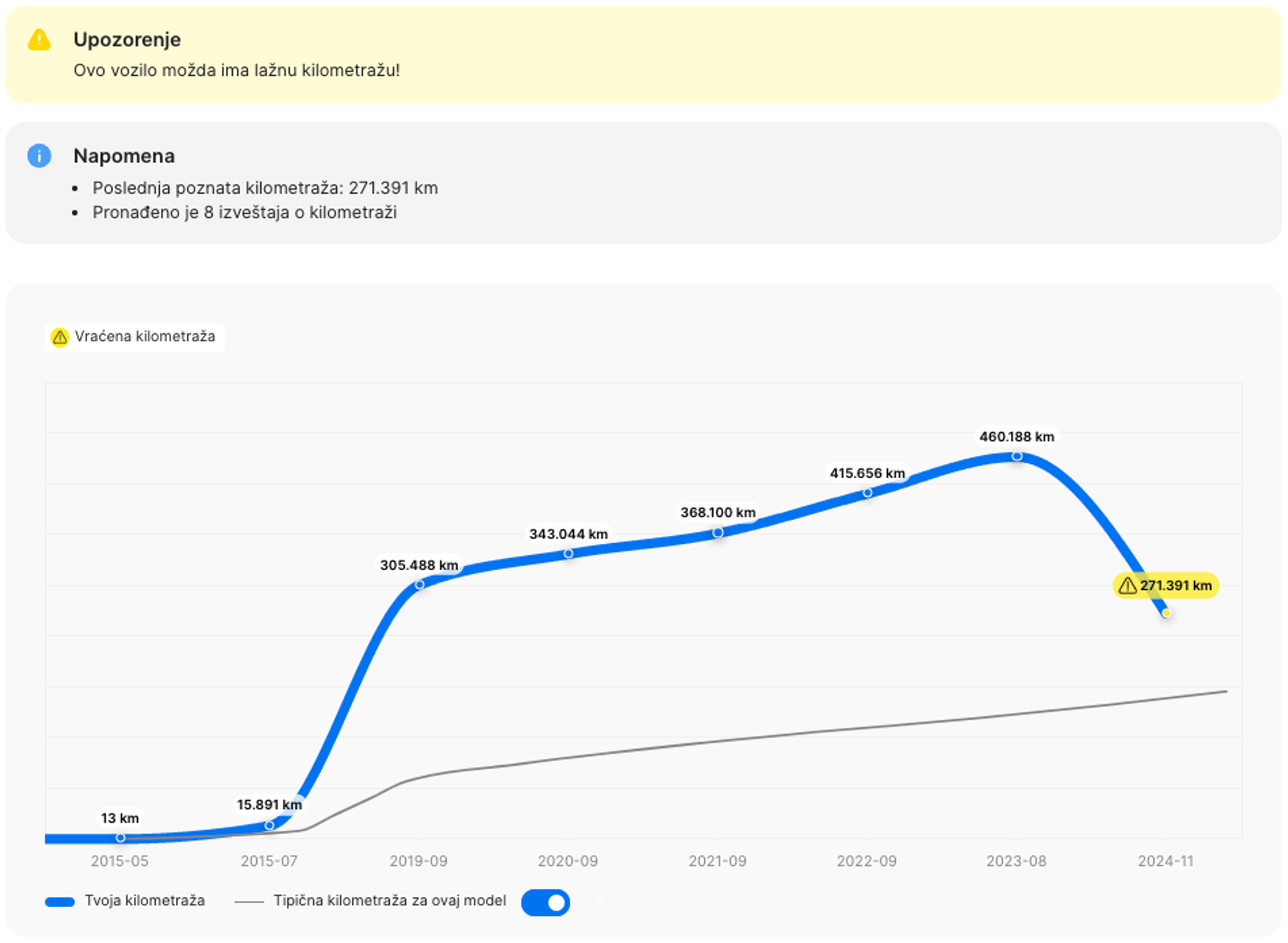Image resolution: width=1288 pixels, height=943 pixels.
Task: Select the 305.488 km data point
Action: coord(419,585)
